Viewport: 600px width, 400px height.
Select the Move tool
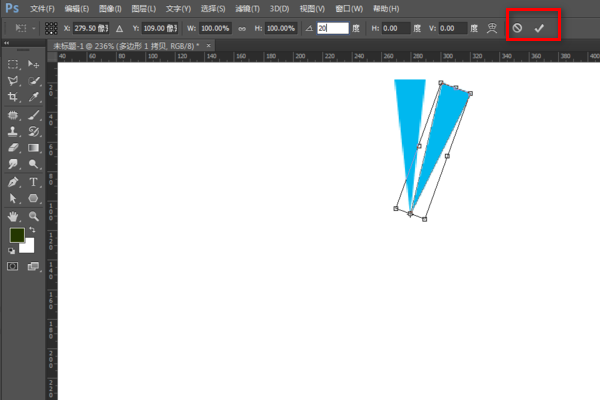click(x=34, y=64)
